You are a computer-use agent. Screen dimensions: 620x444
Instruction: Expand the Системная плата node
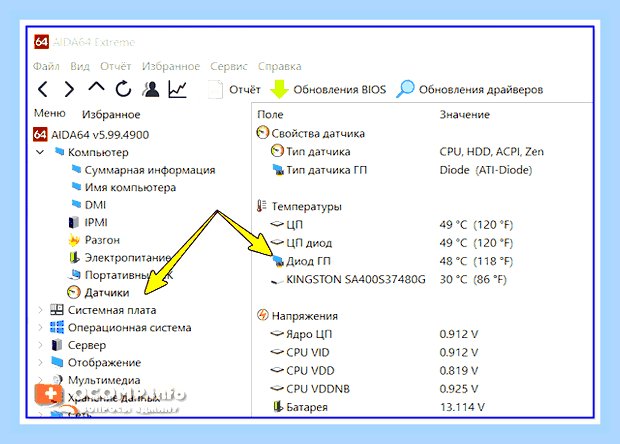tap(40, 310)
